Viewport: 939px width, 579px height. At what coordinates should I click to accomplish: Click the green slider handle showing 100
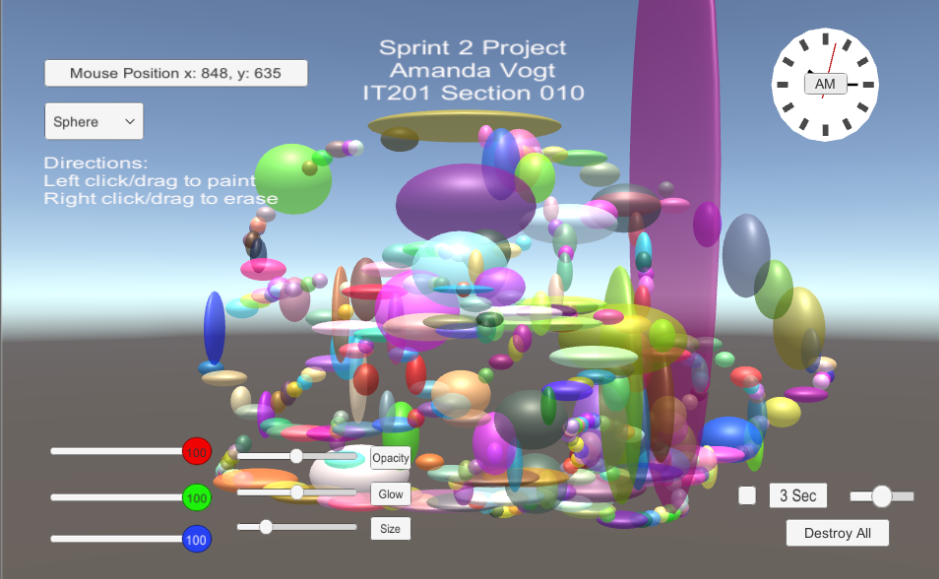coord(196,498)
